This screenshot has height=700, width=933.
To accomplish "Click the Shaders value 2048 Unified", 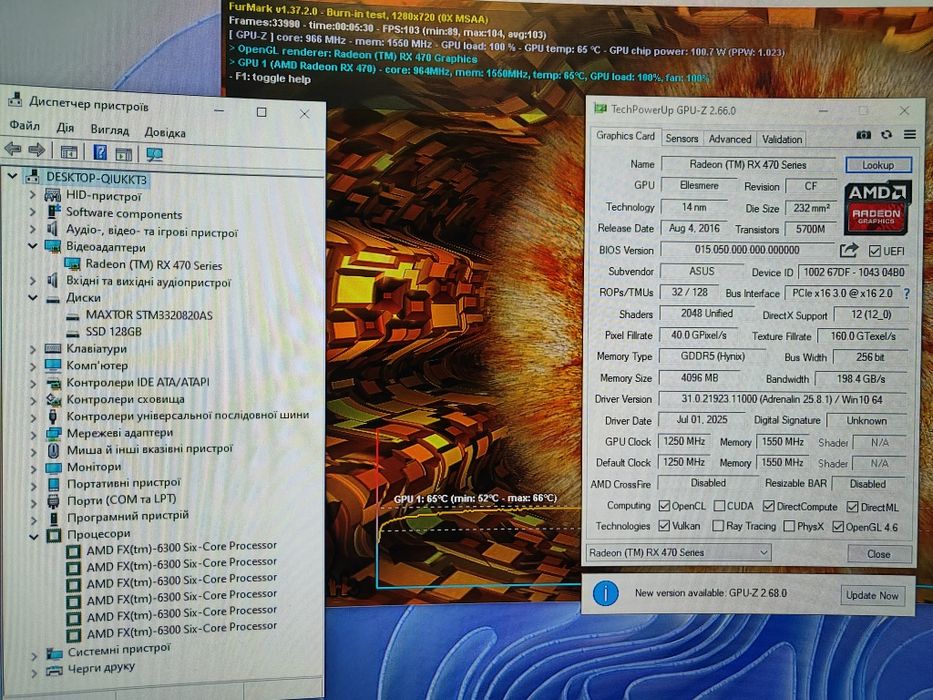I will click(706, 314).
